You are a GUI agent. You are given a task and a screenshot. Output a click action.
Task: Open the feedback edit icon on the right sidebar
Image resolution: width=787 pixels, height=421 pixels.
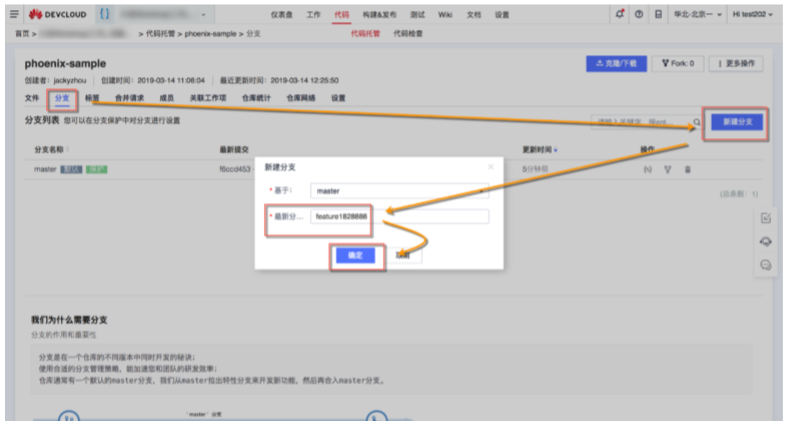(766, 218)
